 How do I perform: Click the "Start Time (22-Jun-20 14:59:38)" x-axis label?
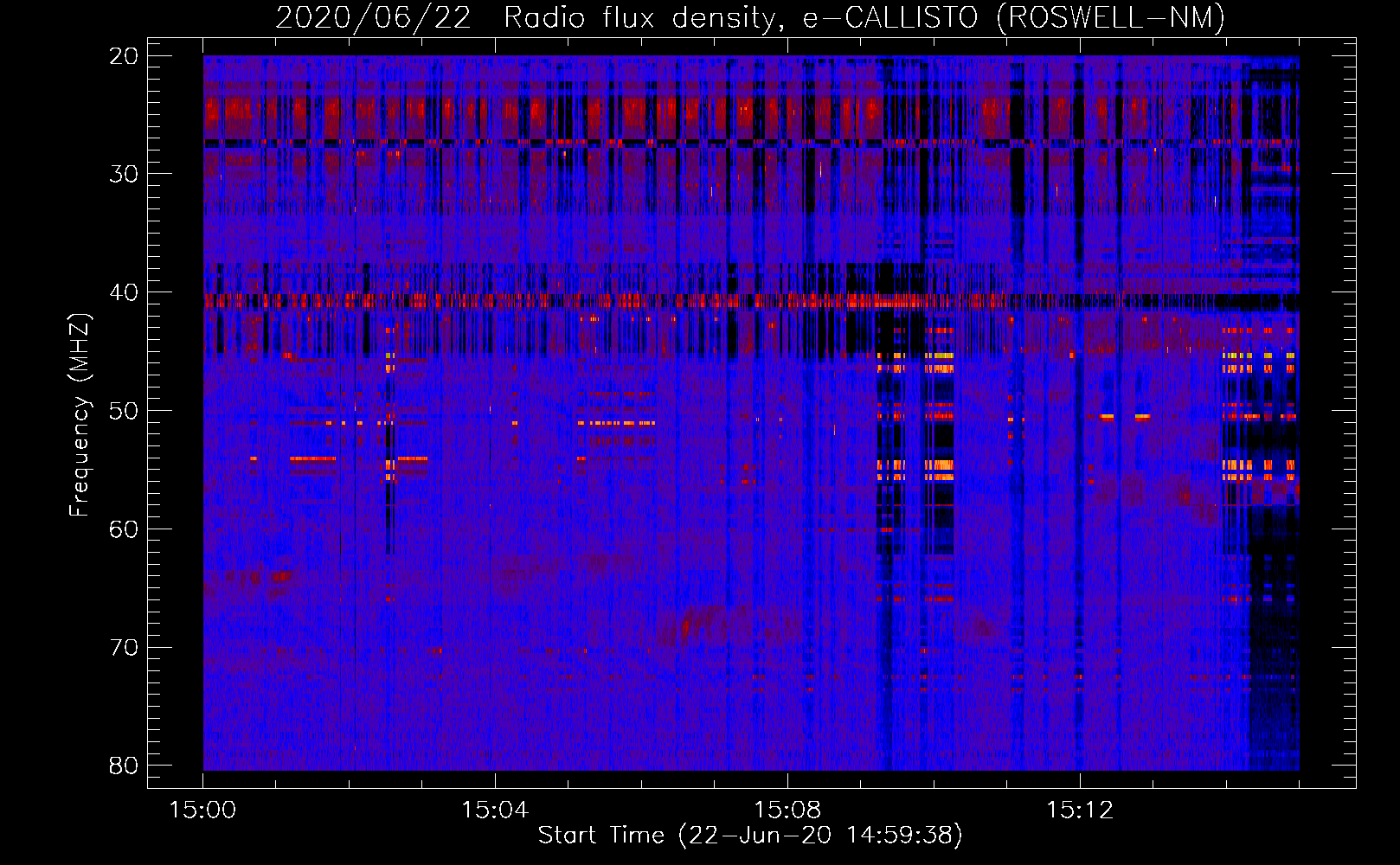[x=750, y=836]
